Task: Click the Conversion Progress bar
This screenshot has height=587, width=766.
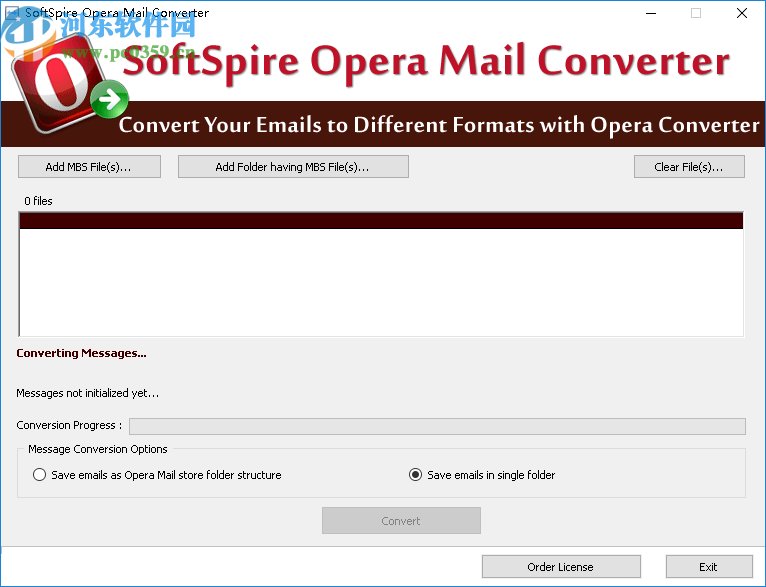Action: [437, 426]
